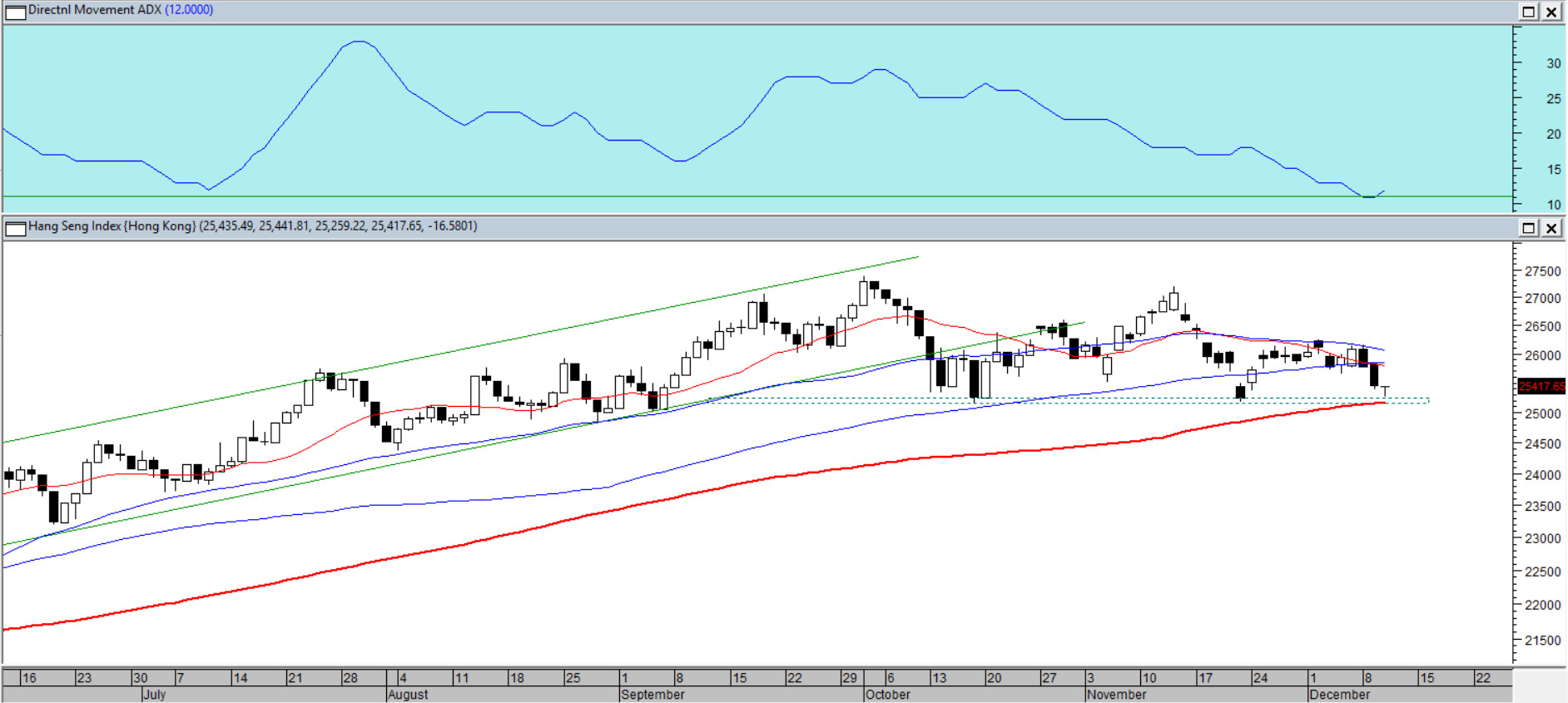The image size is (1568, 703).
Task: Click the blue ADX value (12.0000)
Action: (189, 10)
